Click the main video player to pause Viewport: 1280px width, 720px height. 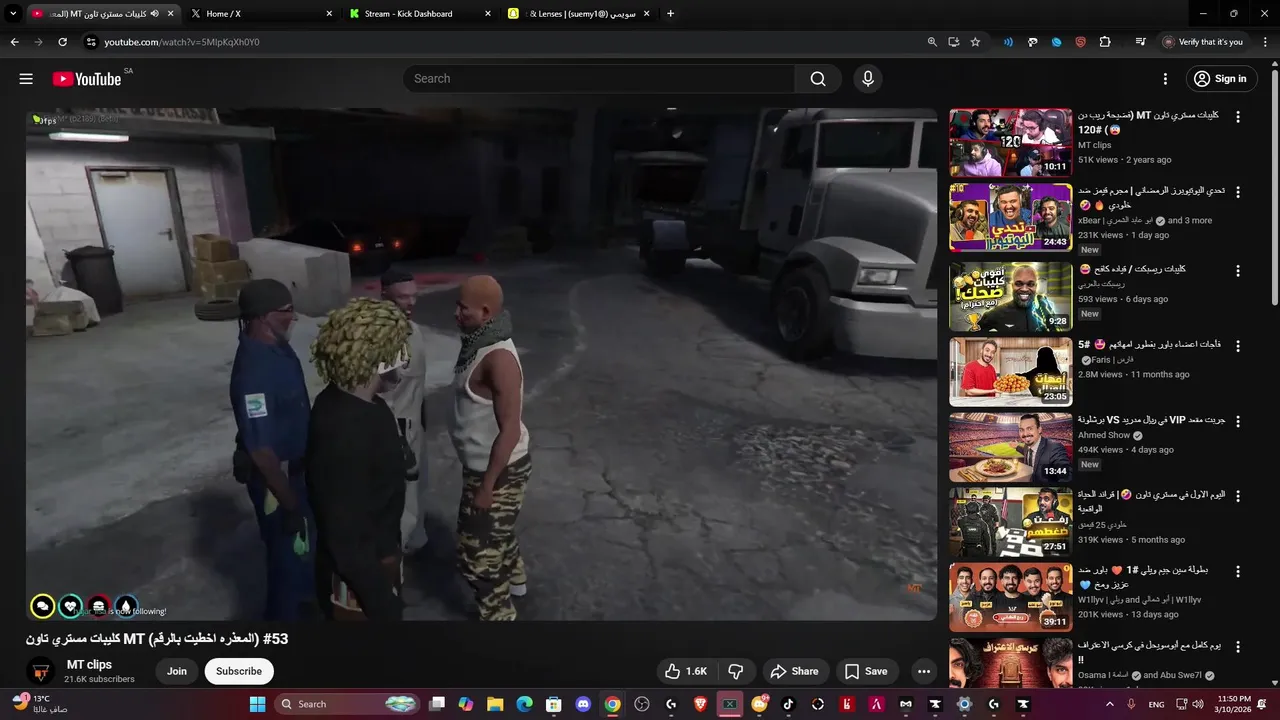(481, 364)
